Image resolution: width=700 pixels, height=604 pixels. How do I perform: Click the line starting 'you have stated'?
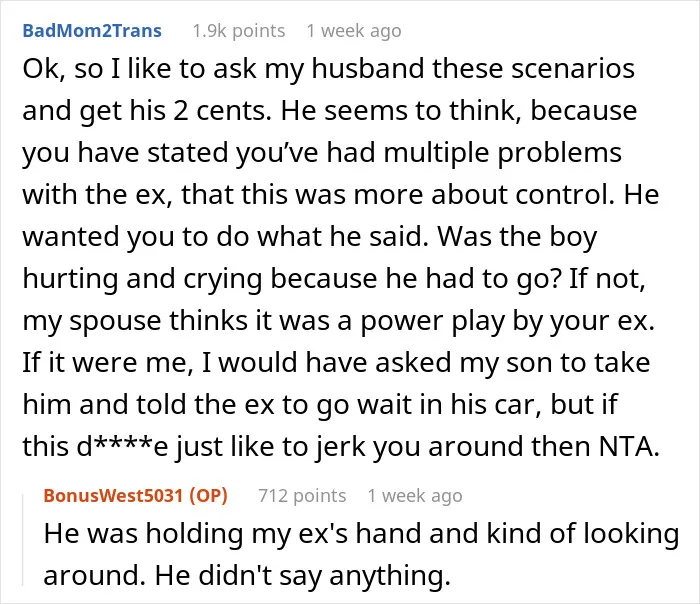[x=322, y=153]
